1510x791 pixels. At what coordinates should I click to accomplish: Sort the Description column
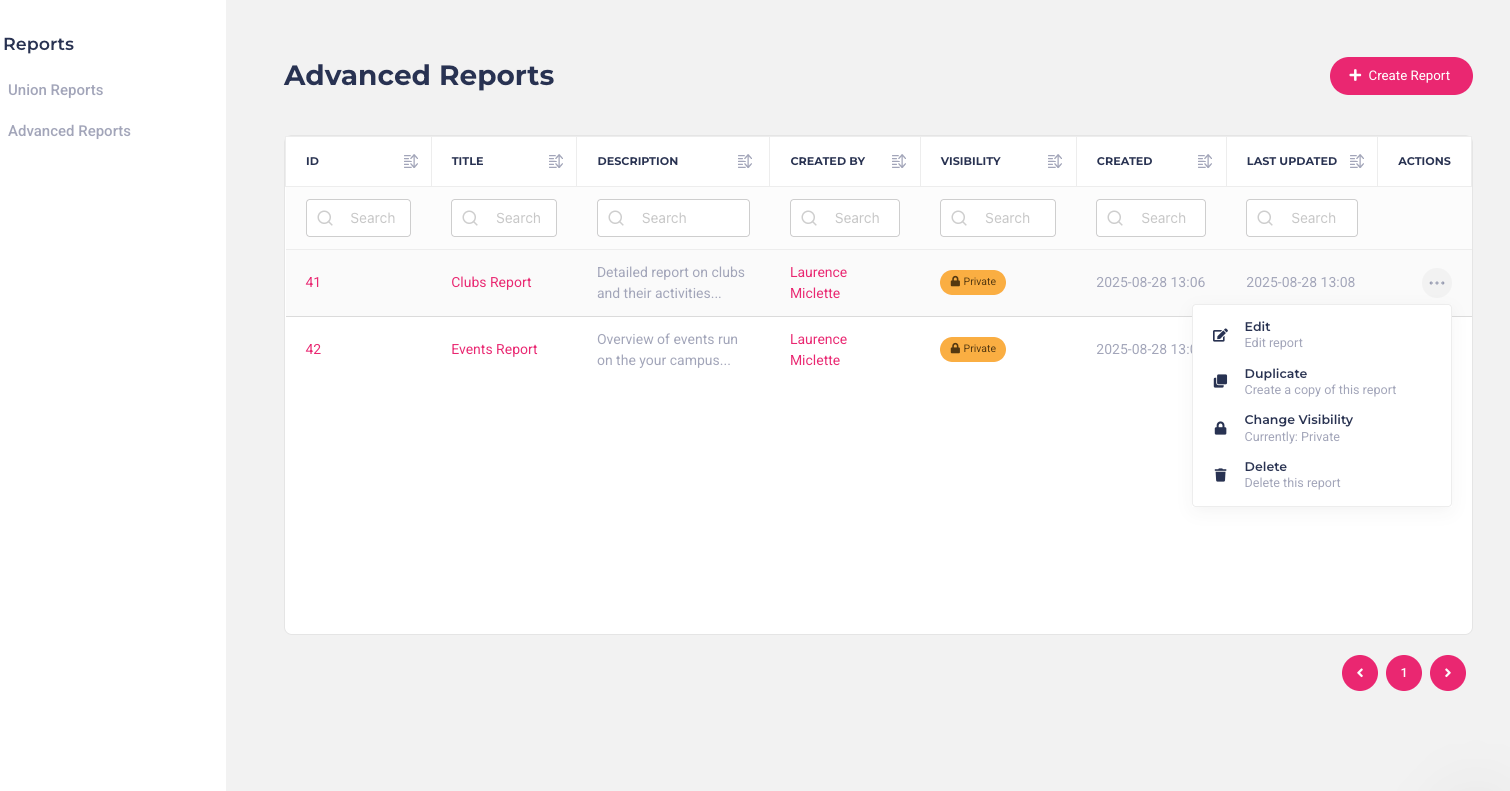[745, 161]
